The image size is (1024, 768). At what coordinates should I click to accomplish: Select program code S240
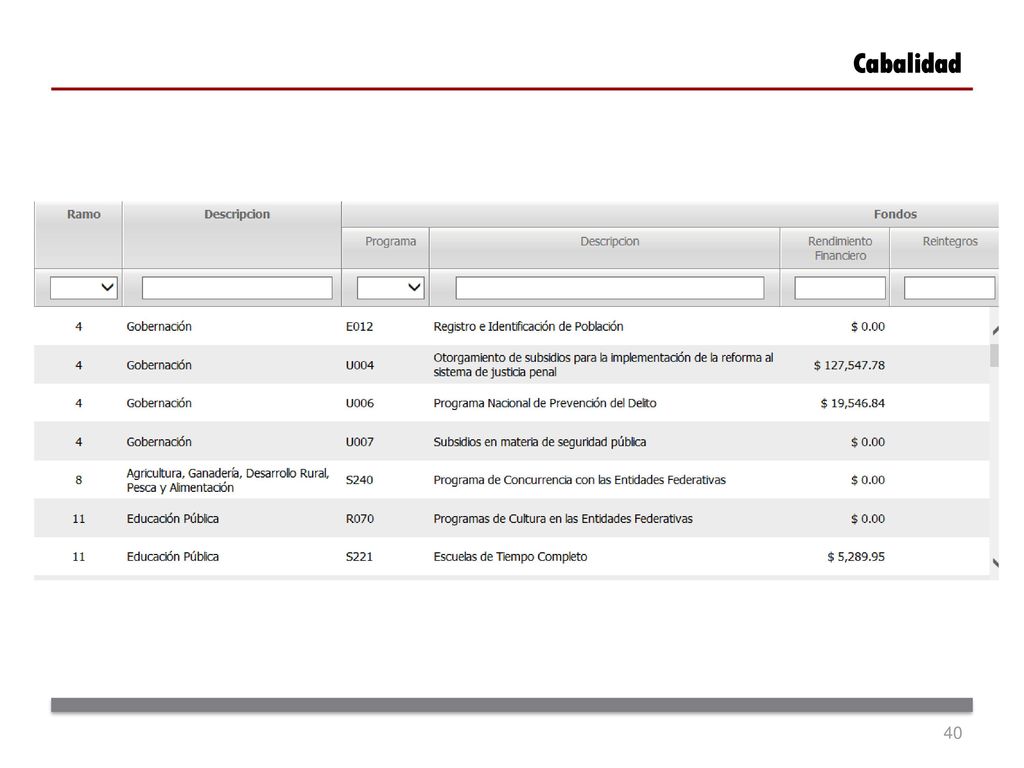coord(359,480)
